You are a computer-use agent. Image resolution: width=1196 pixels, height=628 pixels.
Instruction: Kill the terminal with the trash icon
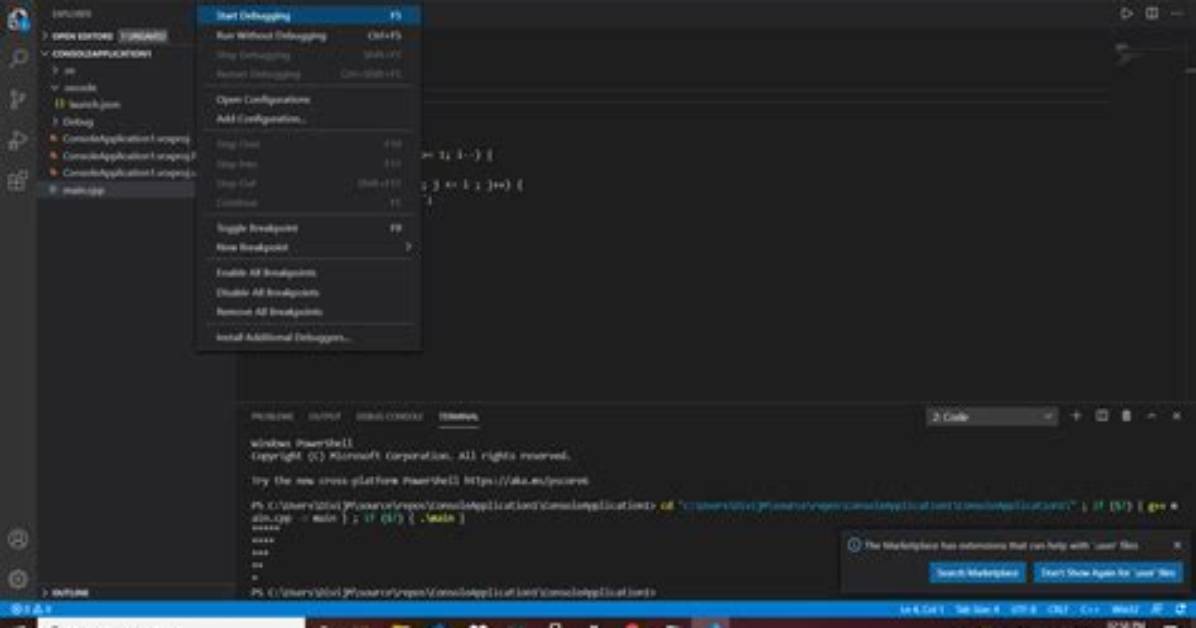pos(1127,416)
